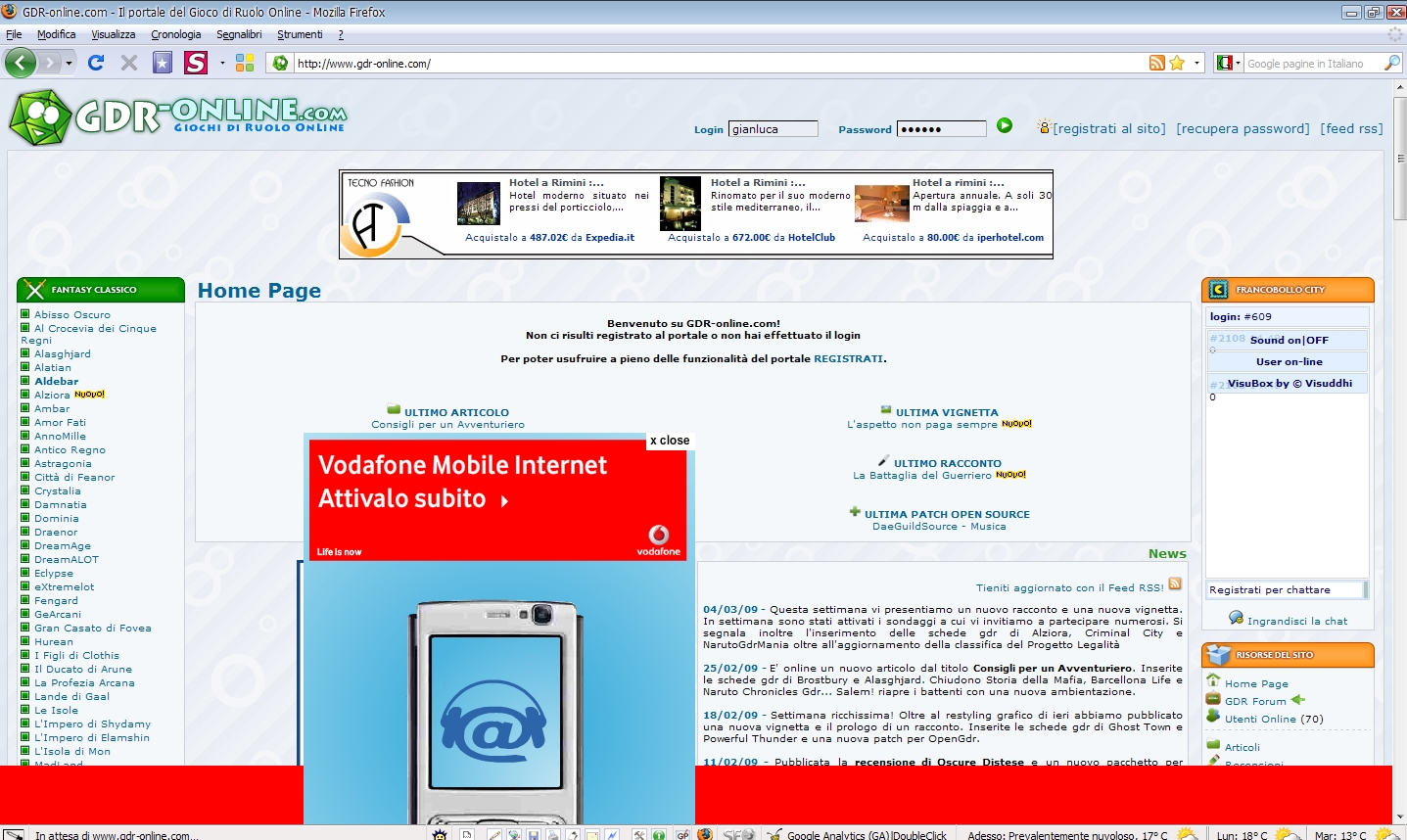This screenshot has width=1407, height=840.
Task: Open the Città di Feanor game link
Action: (74, 477)
